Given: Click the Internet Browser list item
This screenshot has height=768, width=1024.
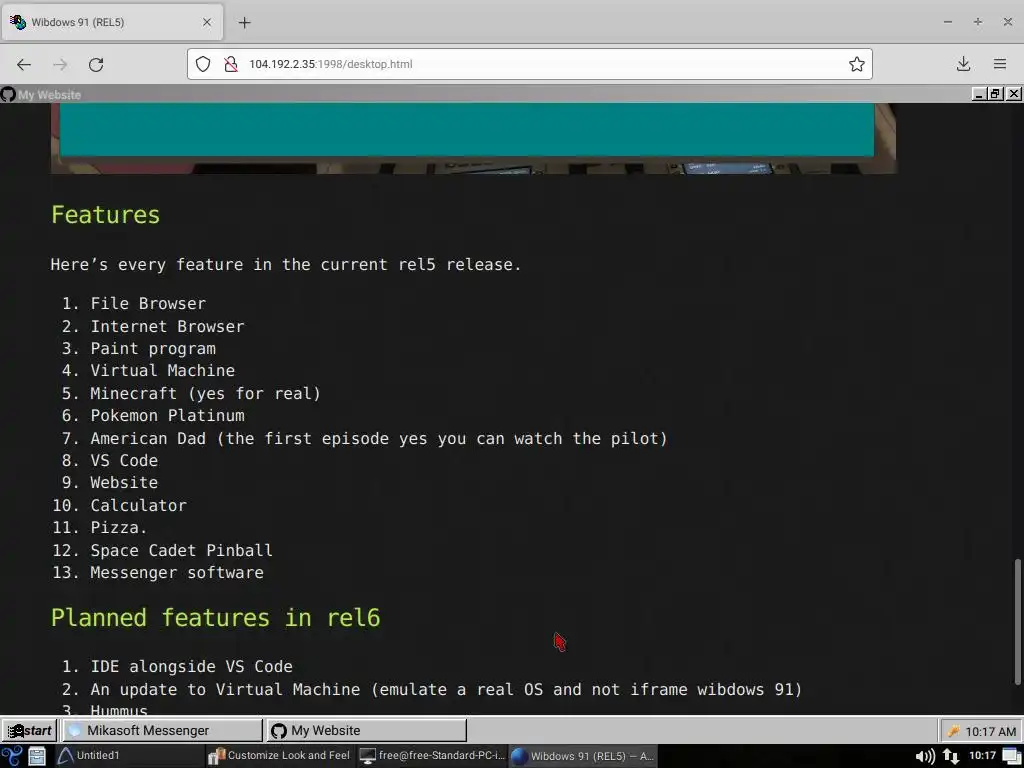Looking at the screenshot, I should (167, 327).
